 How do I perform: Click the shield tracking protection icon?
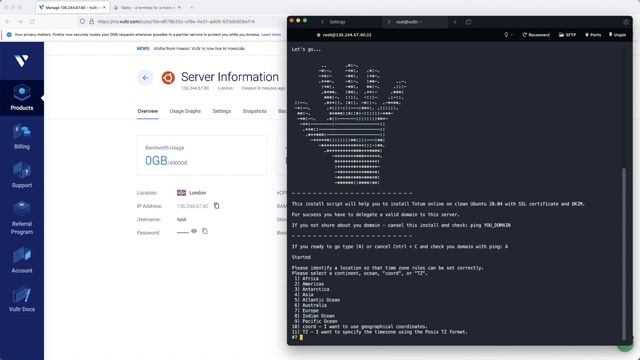click(82, 21)
